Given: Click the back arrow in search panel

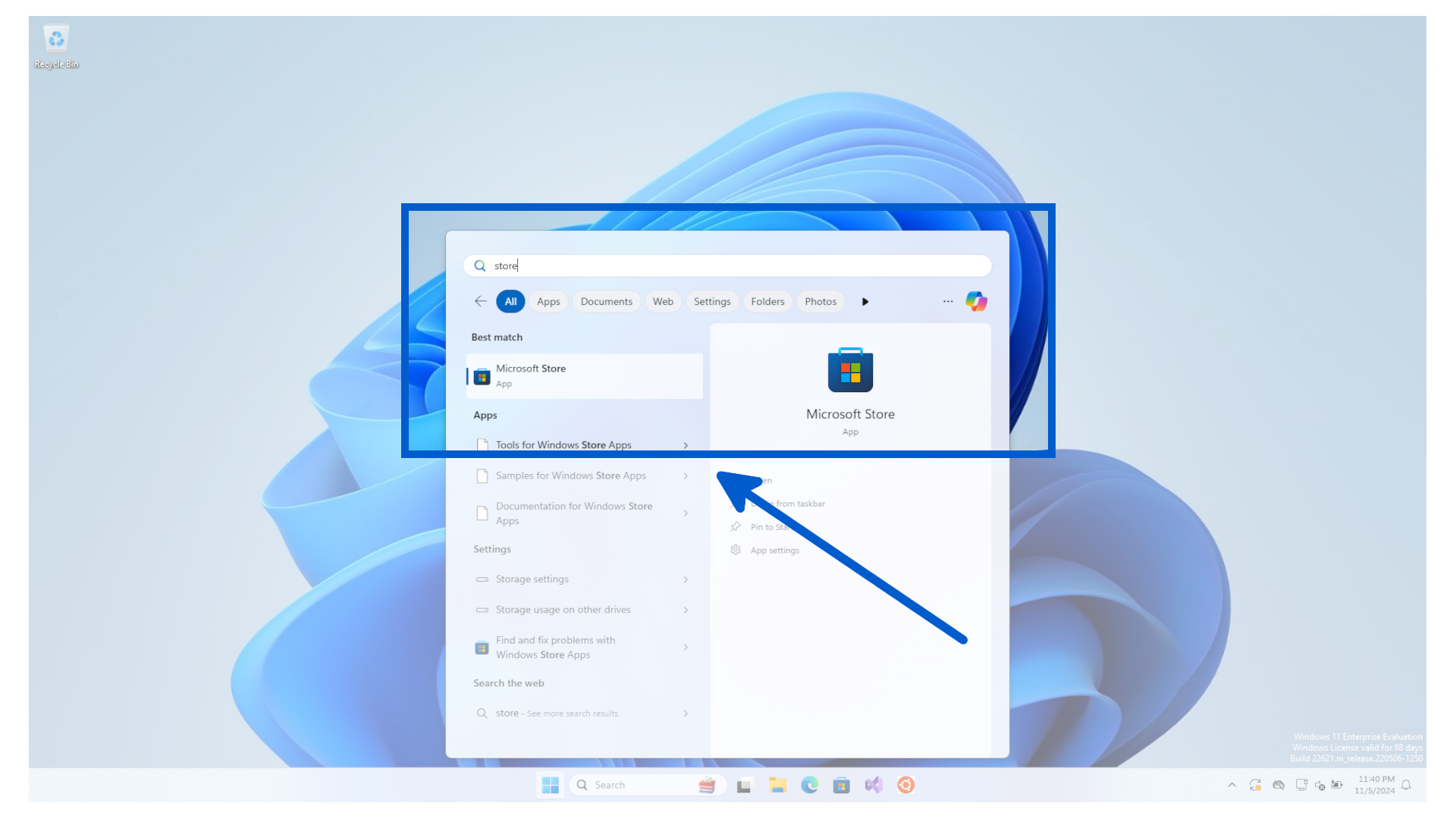Looking at the screenshot, I should pos(480,301).
